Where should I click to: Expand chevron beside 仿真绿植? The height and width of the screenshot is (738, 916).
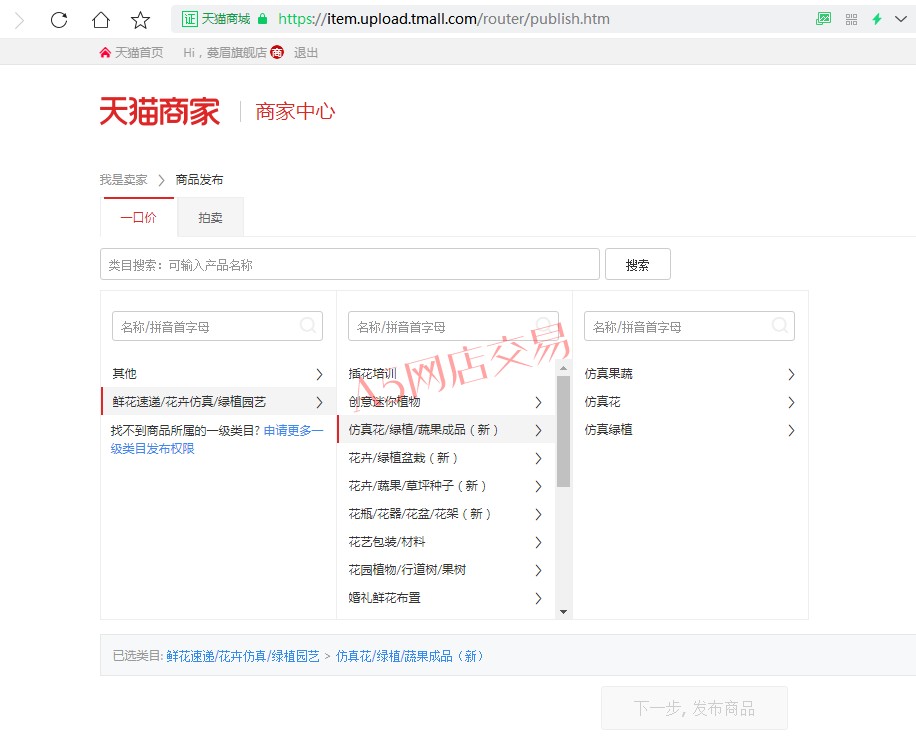click(791, 430)
